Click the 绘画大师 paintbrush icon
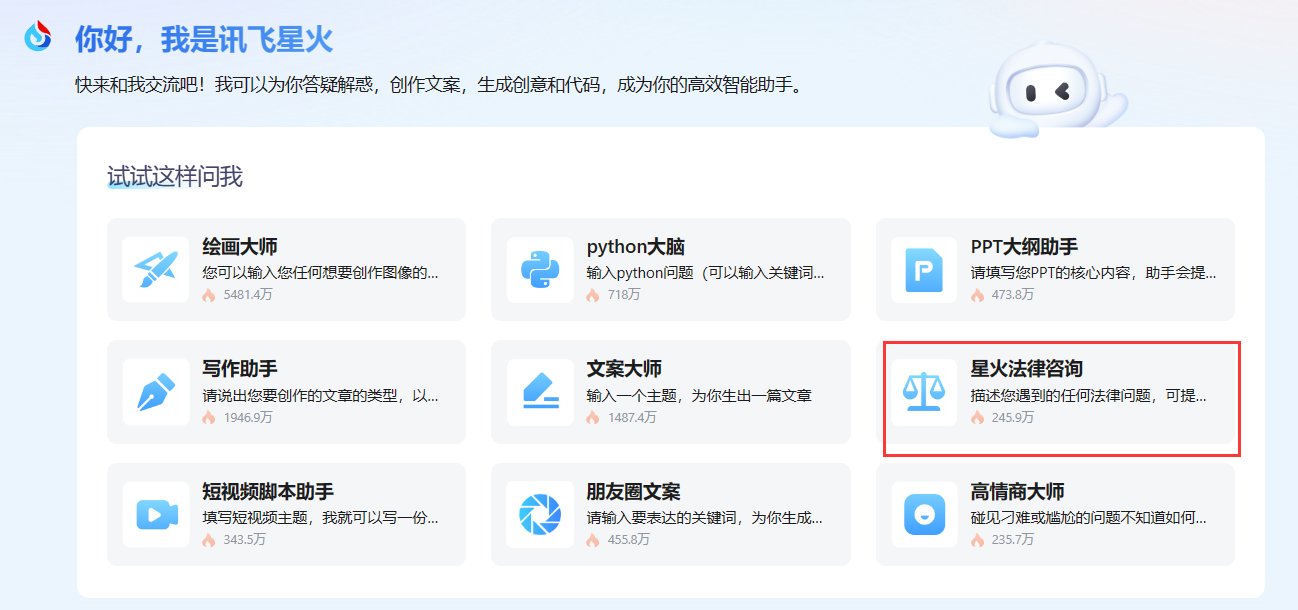Screen dimensions: 1298x610 tap(155, 269)
